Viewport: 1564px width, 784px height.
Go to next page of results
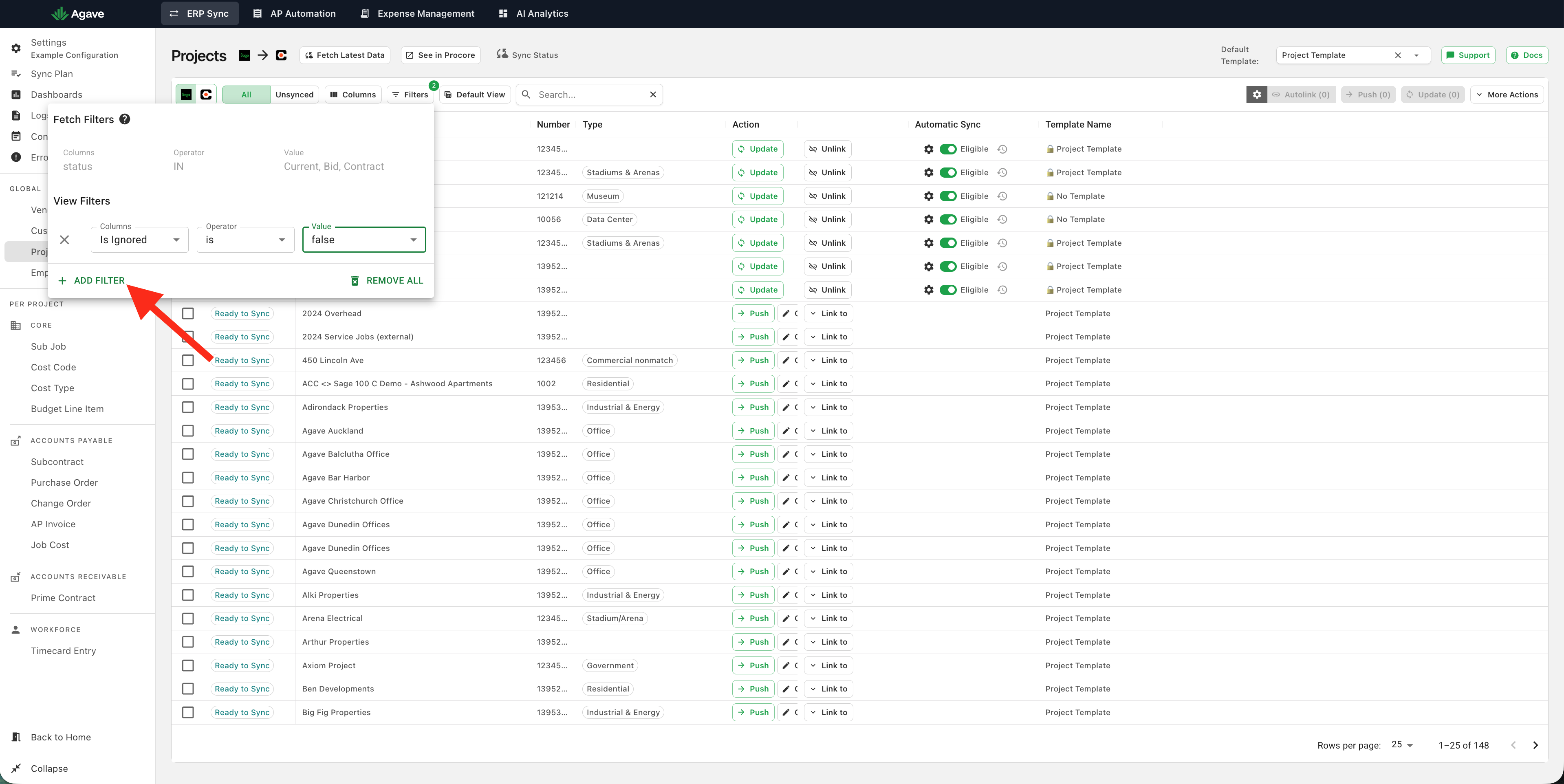[1535, 745]
